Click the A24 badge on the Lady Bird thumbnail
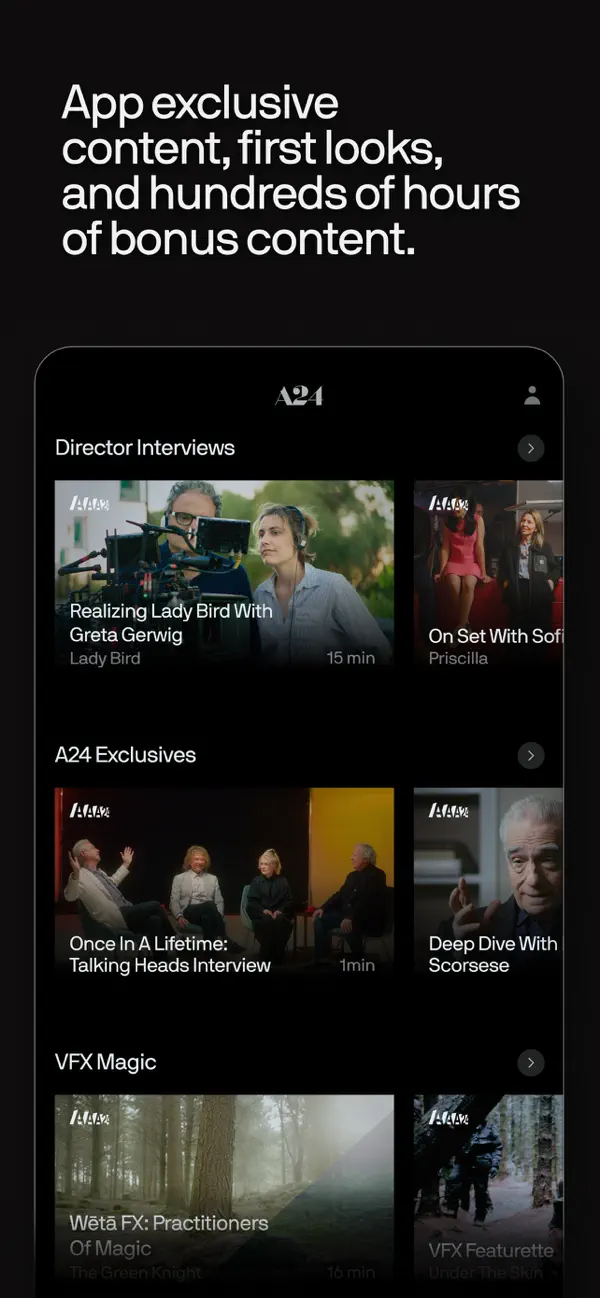This screenshot has width=600, height=1298. [x=90, y=504]
